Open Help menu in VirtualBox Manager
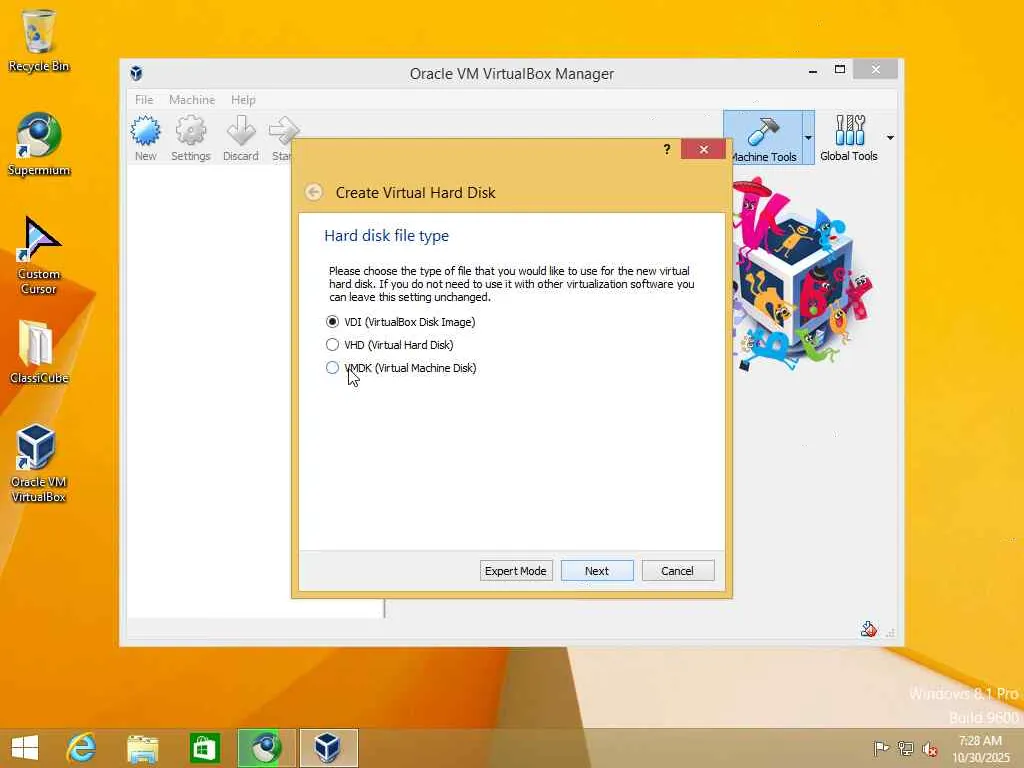 (x=243, y=100)
